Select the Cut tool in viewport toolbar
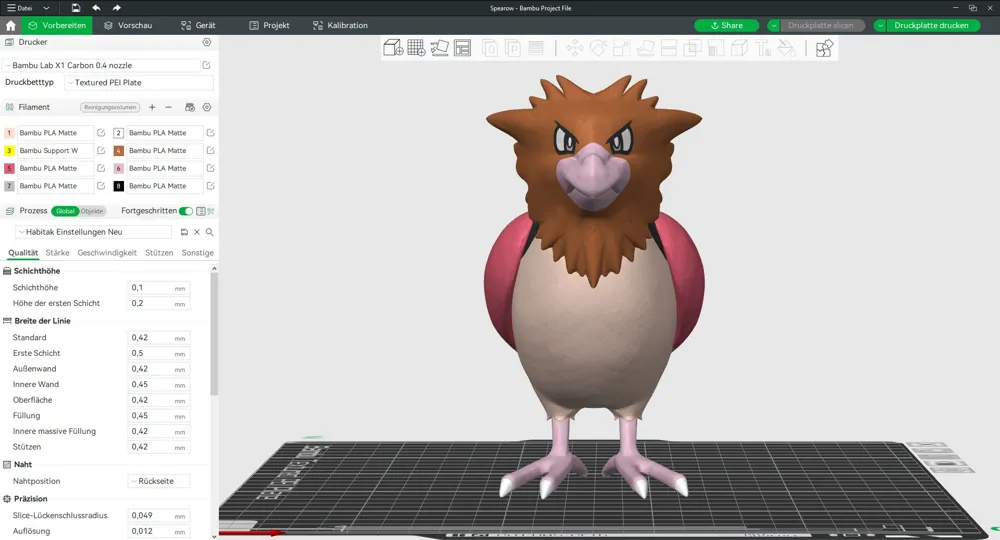 pos(668,48)
